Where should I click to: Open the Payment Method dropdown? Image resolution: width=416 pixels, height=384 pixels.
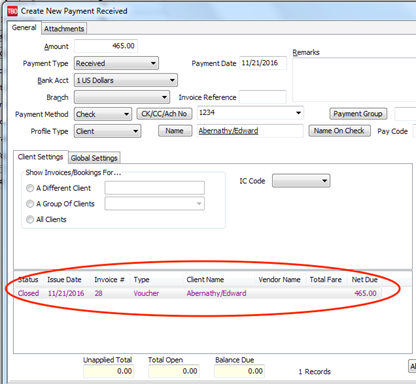(103, 114)
